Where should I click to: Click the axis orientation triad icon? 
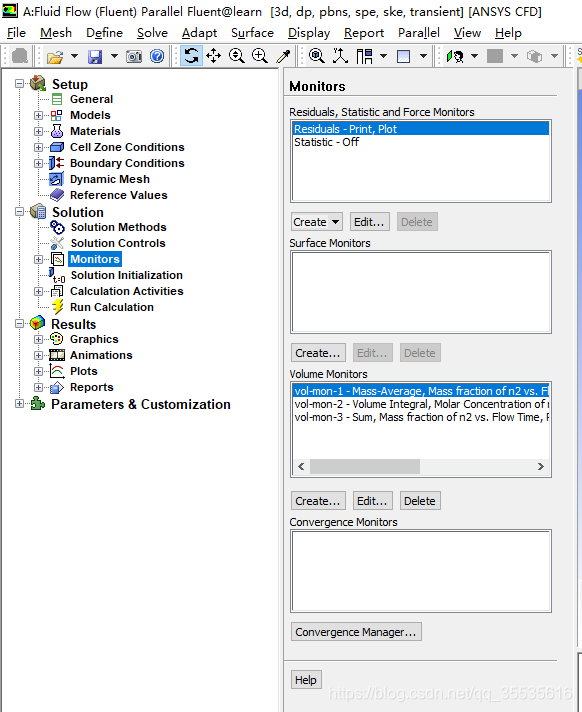[340, 56]
